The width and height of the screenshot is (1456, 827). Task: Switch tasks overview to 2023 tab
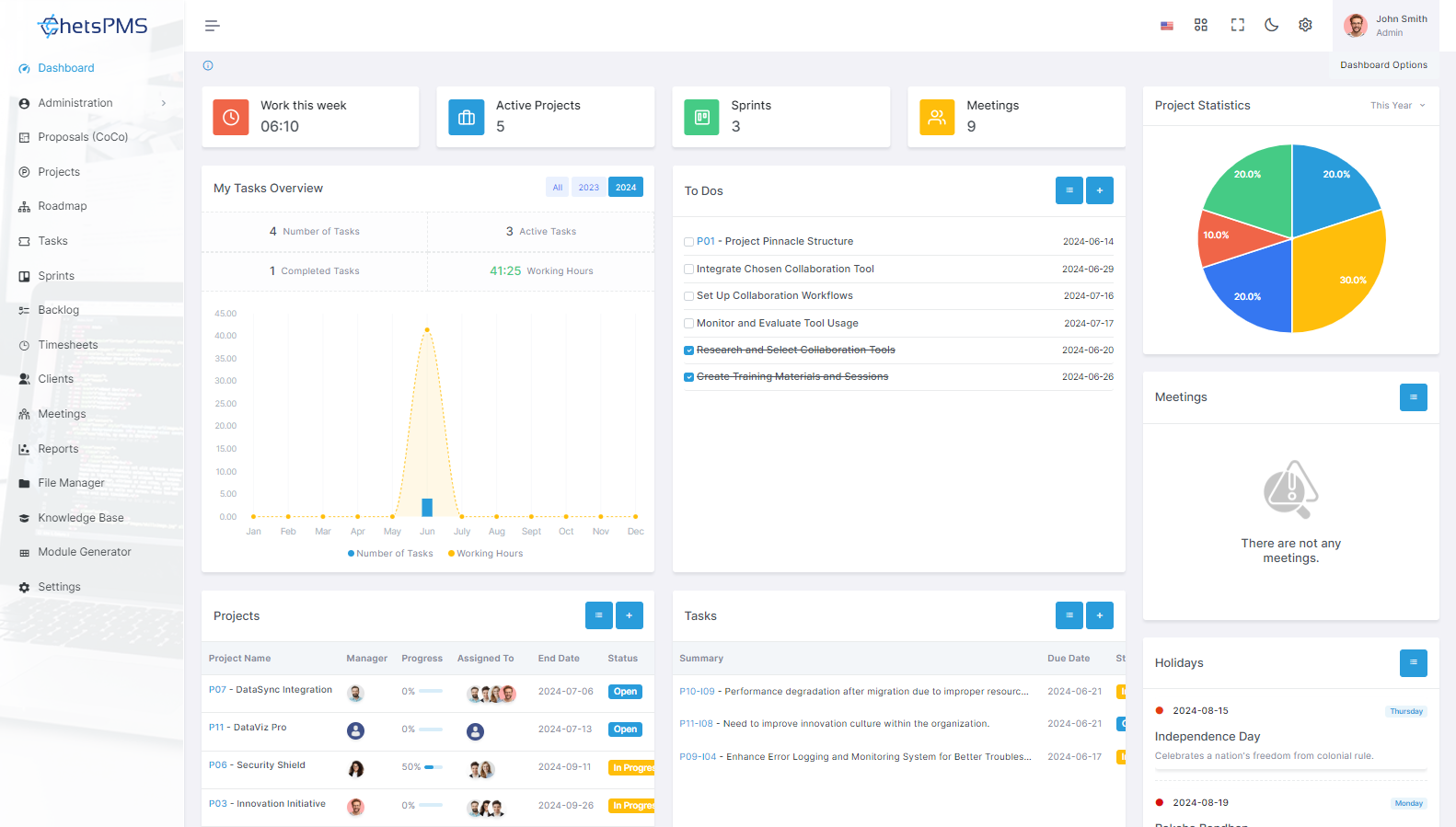[x=588, y=188]
